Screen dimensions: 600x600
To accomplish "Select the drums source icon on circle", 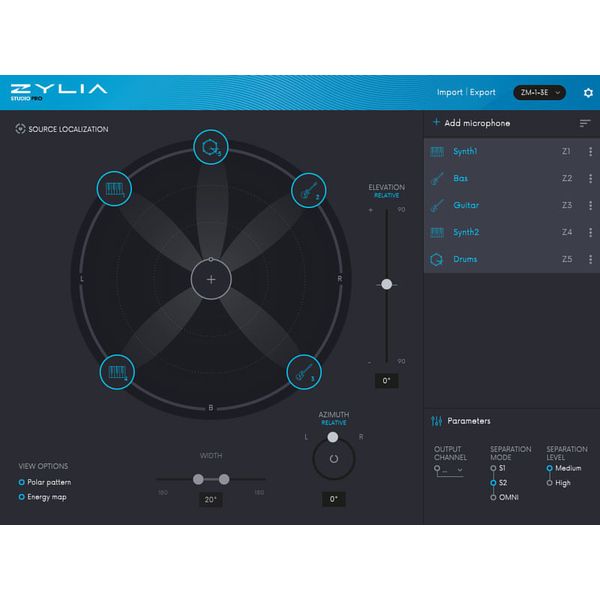I will (x=211, y=147).
